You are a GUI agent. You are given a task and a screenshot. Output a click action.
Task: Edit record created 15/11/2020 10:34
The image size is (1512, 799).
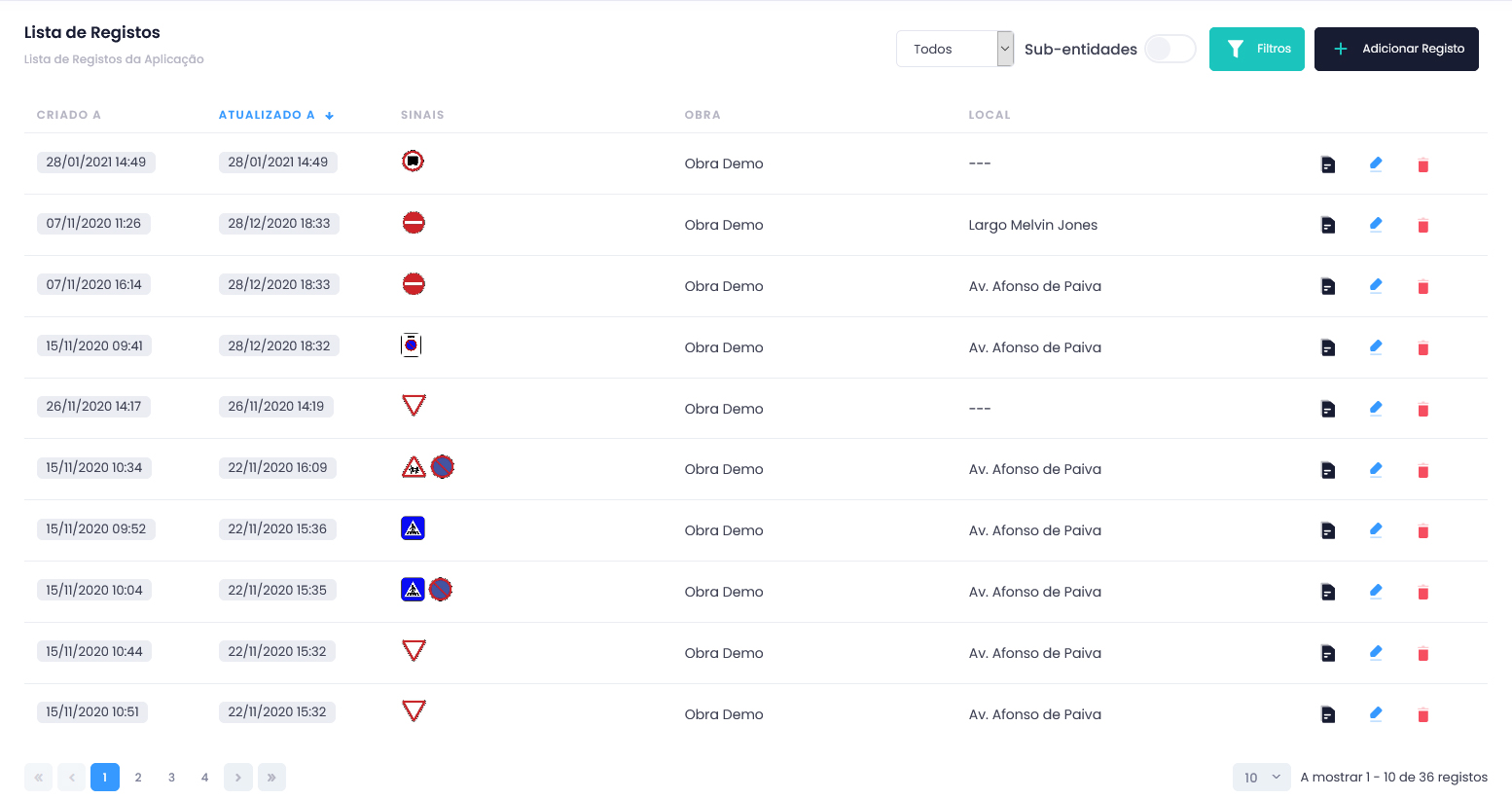click(1376, 469)
